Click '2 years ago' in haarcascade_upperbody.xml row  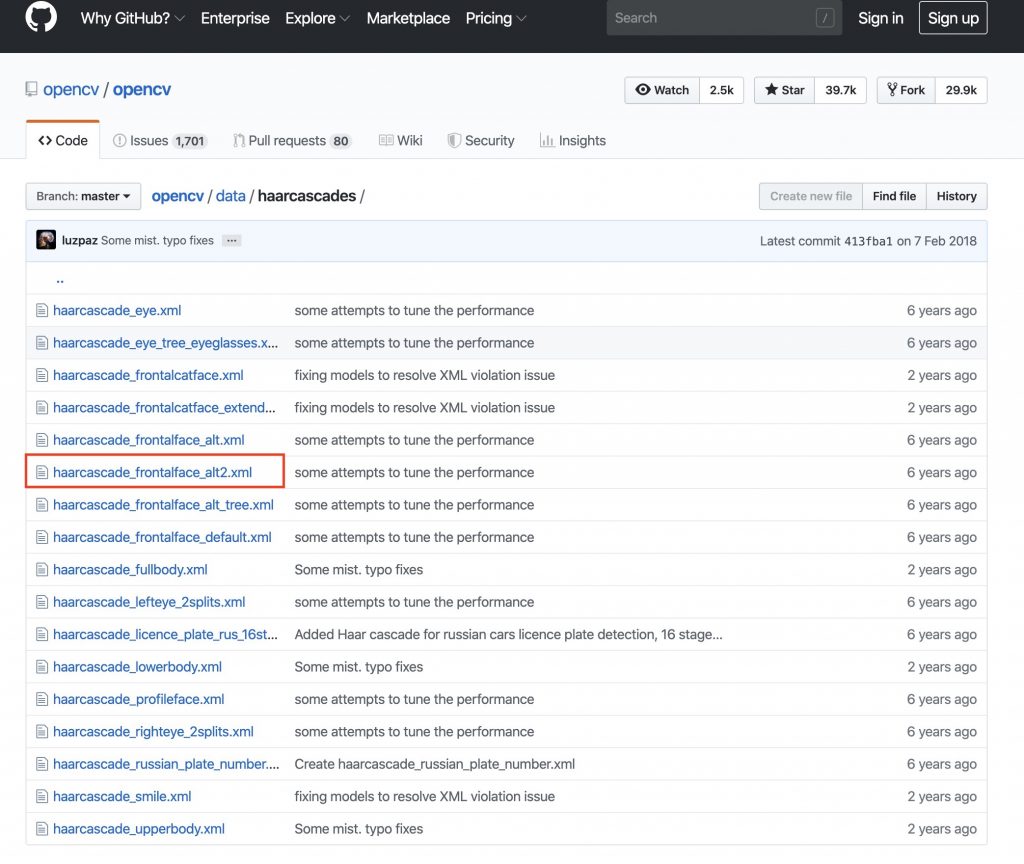(x=942, y=829)
